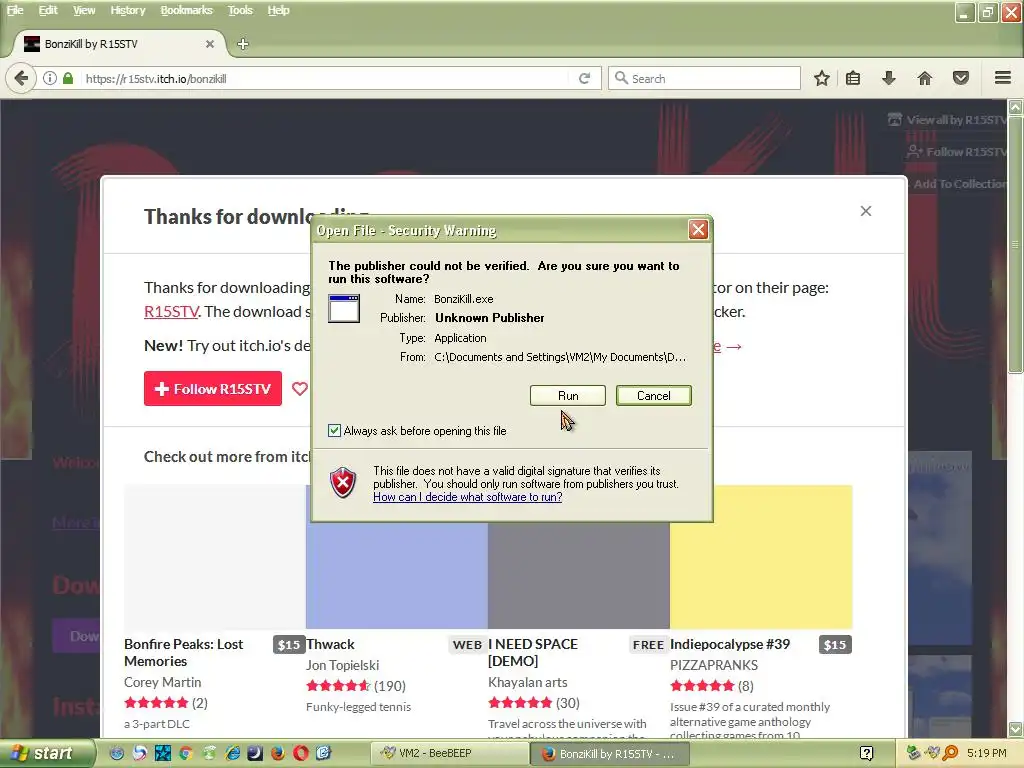Open the Firefox hamburger menu
The height and width of the screenshot is (768, 1024).
pos(1003,78)
